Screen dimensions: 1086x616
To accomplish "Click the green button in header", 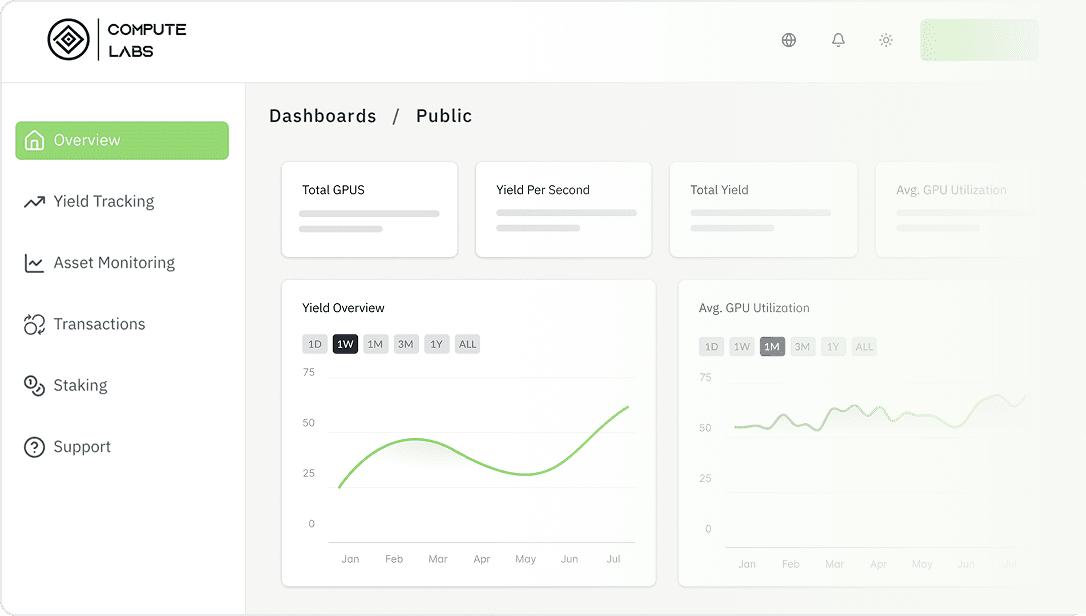I will pos(979,40).
